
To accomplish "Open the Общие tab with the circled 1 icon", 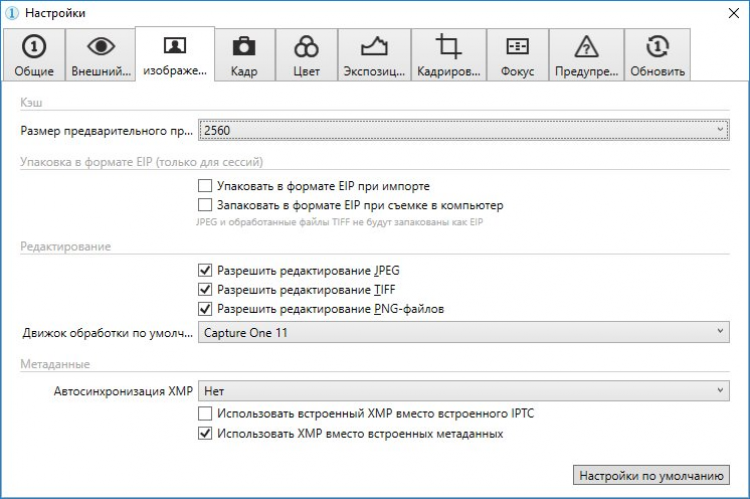I will pyautogui.click(x=34, y=46).
